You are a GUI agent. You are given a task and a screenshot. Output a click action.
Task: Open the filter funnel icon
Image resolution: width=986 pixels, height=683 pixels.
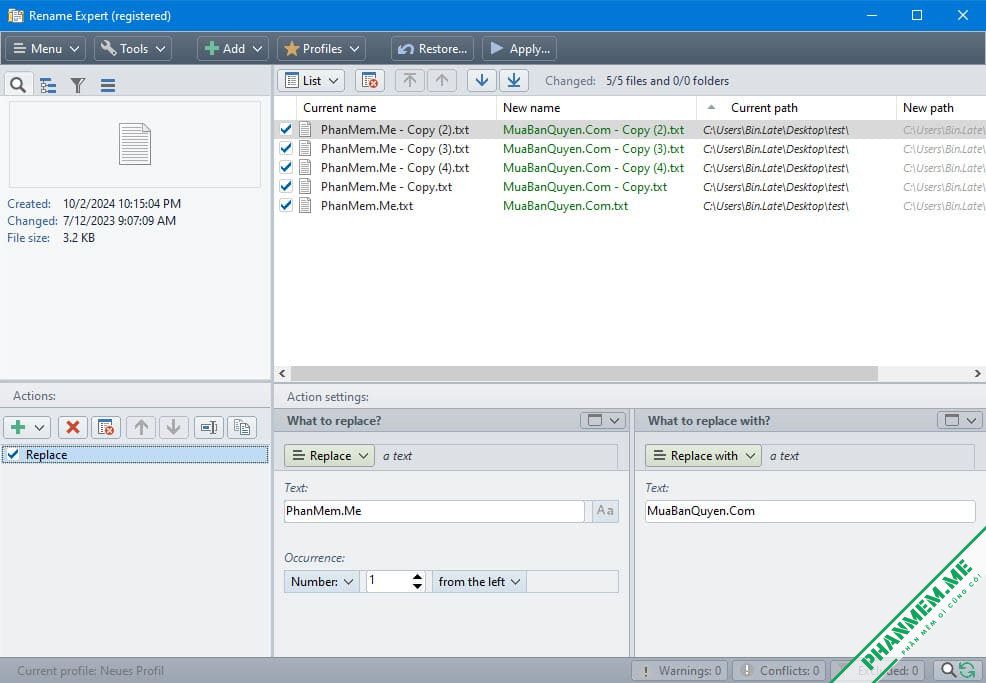pyautogui.click(x=77, y=85)
